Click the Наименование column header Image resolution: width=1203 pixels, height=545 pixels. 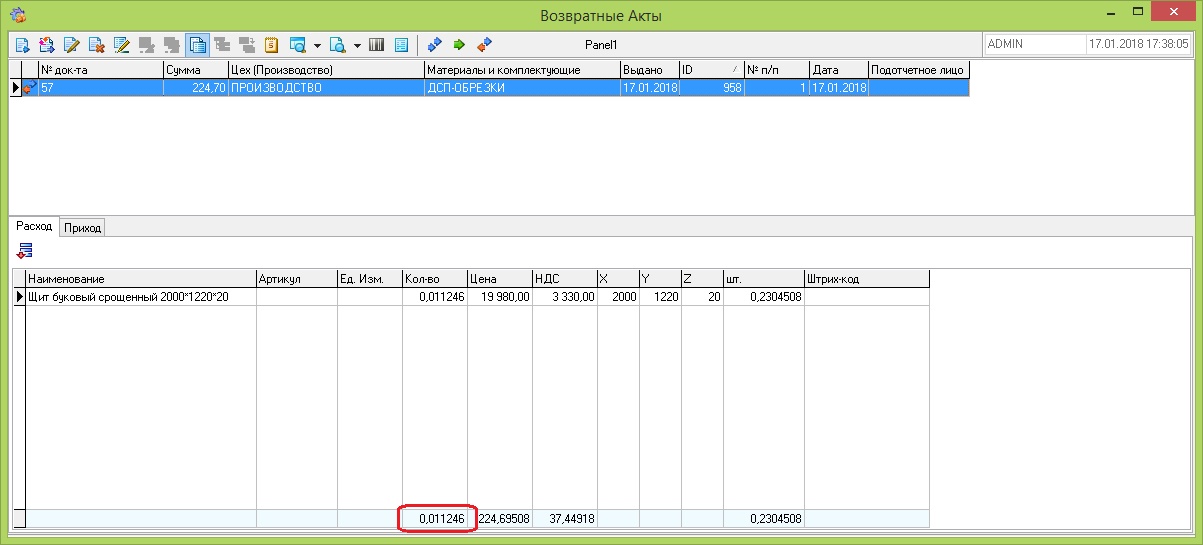(140, 278)
